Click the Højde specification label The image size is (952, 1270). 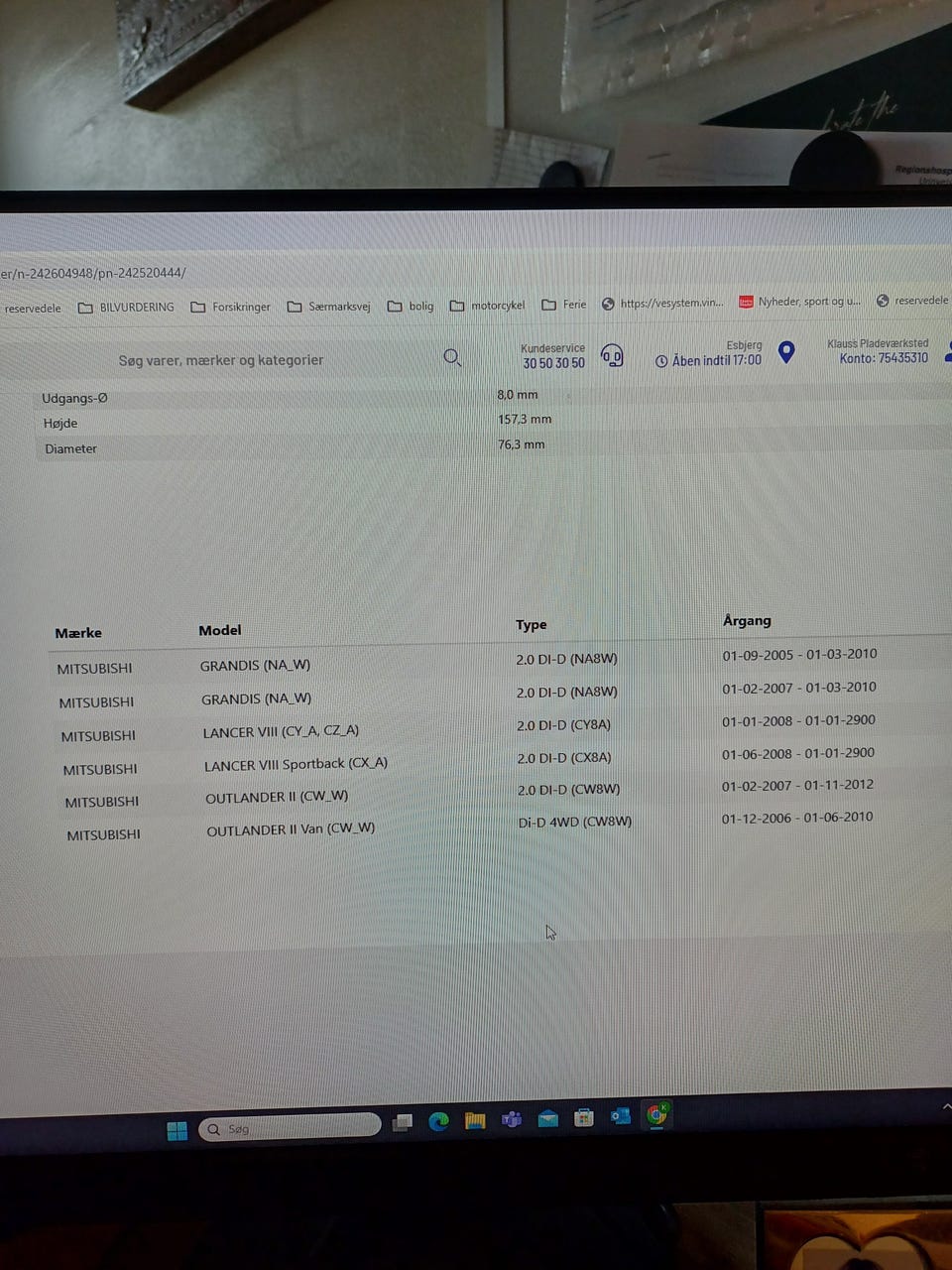click(60, 424)
